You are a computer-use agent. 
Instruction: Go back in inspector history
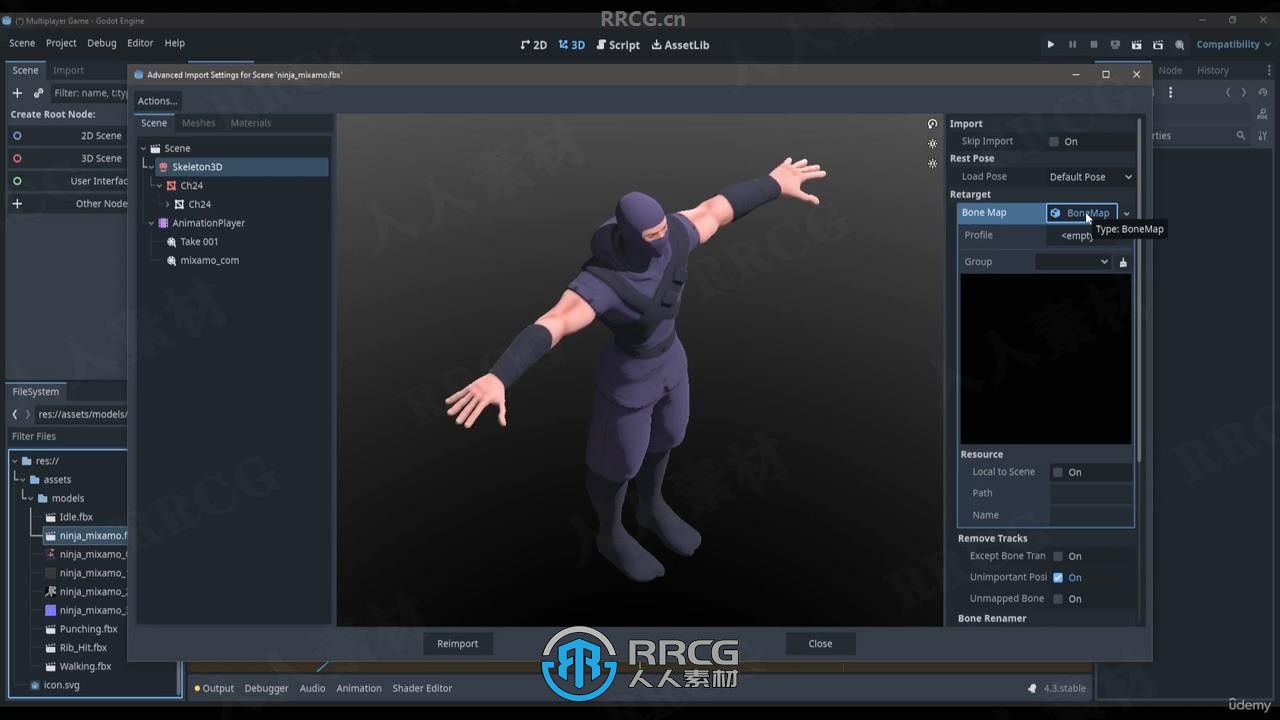tap(1229, 93)
